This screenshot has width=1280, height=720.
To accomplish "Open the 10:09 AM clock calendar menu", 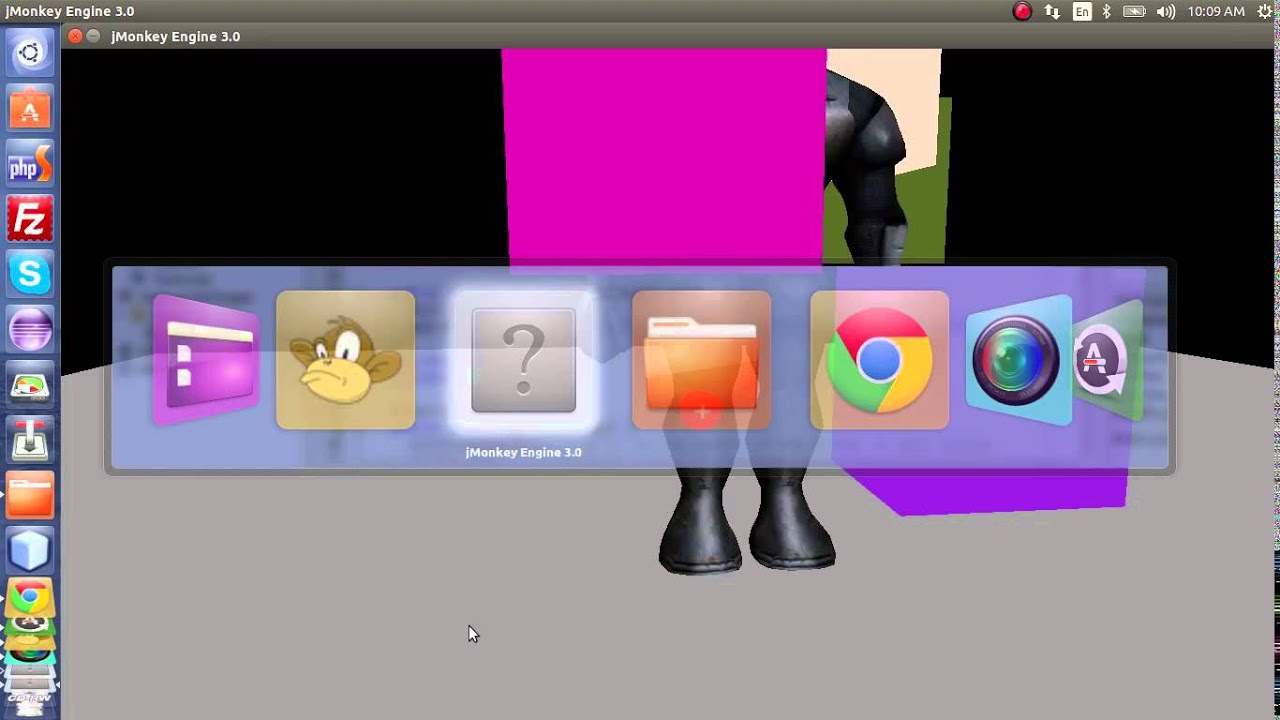I will click(x=1216, y=12).
